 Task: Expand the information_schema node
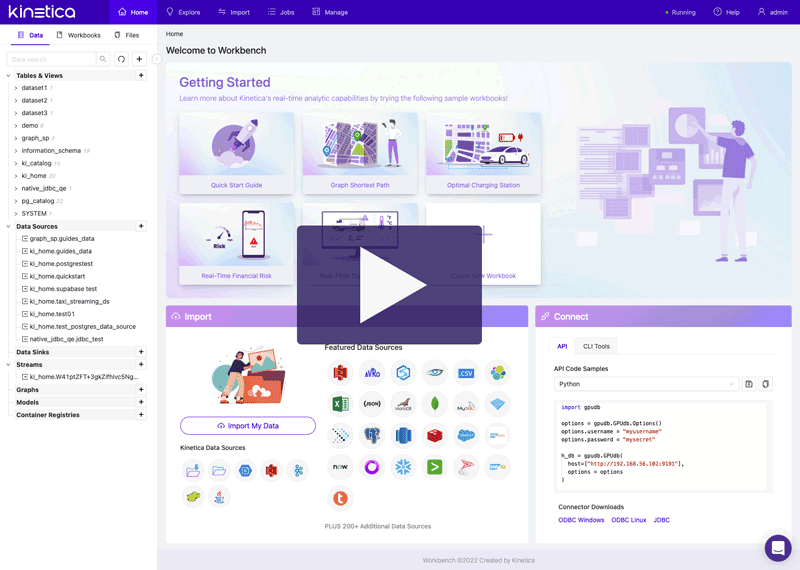pos(16,151)
